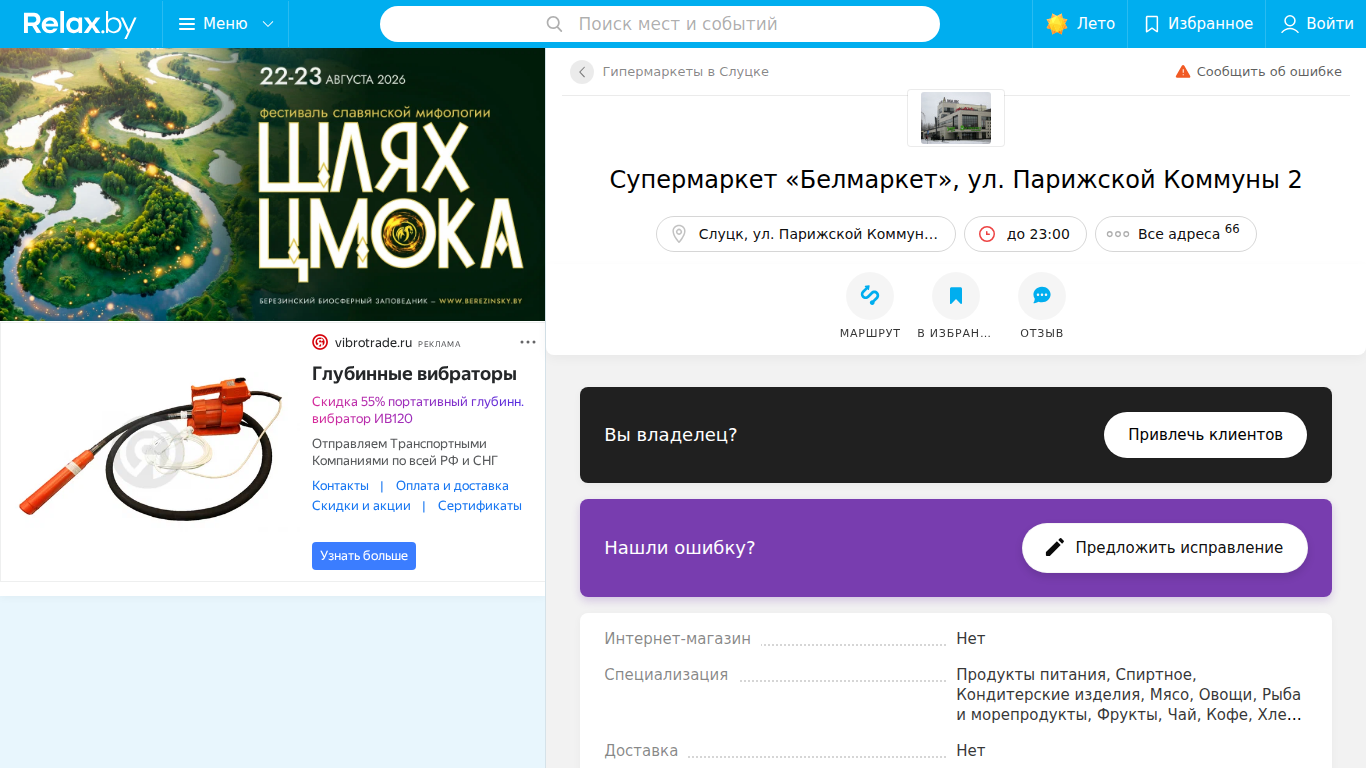Open the Лето section
The image size is (1366, 768).
[x=1081, y=24]
